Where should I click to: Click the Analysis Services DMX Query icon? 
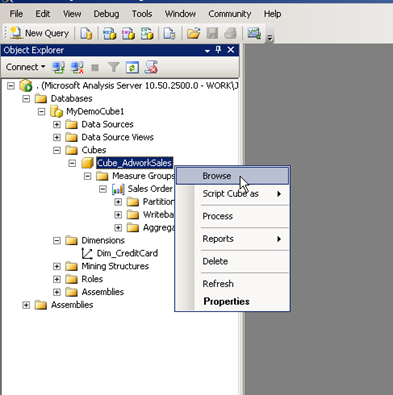[128, 33]
